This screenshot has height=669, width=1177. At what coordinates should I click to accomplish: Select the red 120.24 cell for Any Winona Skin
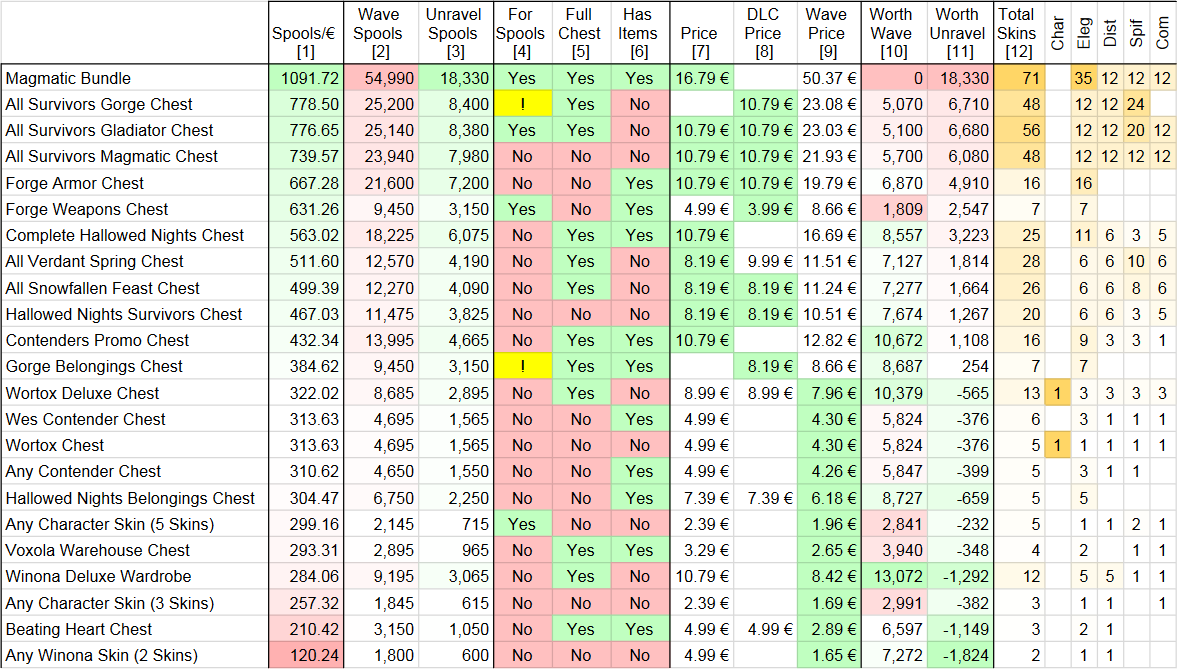coord(306,655)
